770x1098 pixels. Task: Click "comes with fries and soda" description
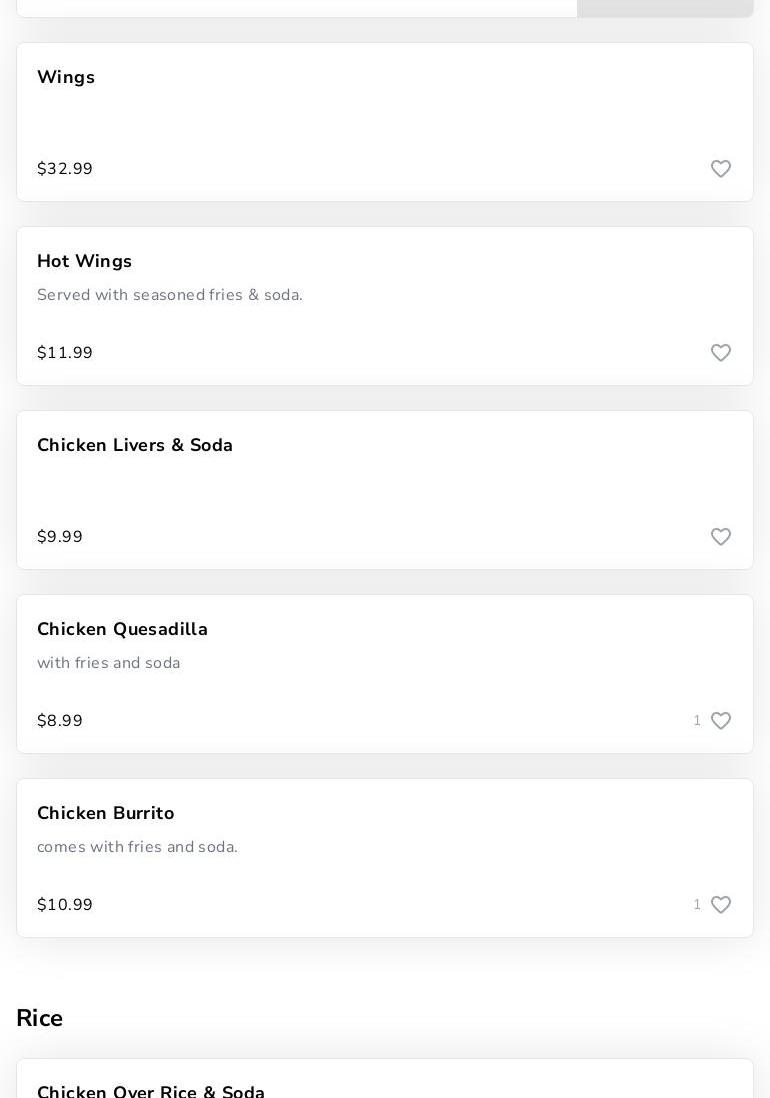(x=138, y=847)
